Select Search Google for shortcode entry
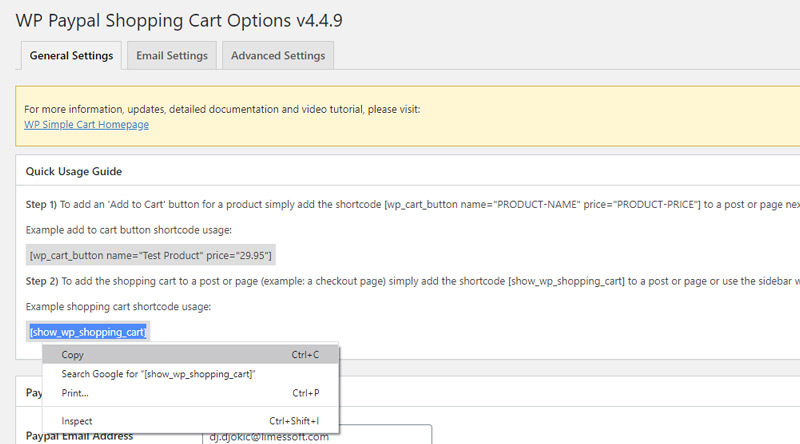 click(190, 374)
